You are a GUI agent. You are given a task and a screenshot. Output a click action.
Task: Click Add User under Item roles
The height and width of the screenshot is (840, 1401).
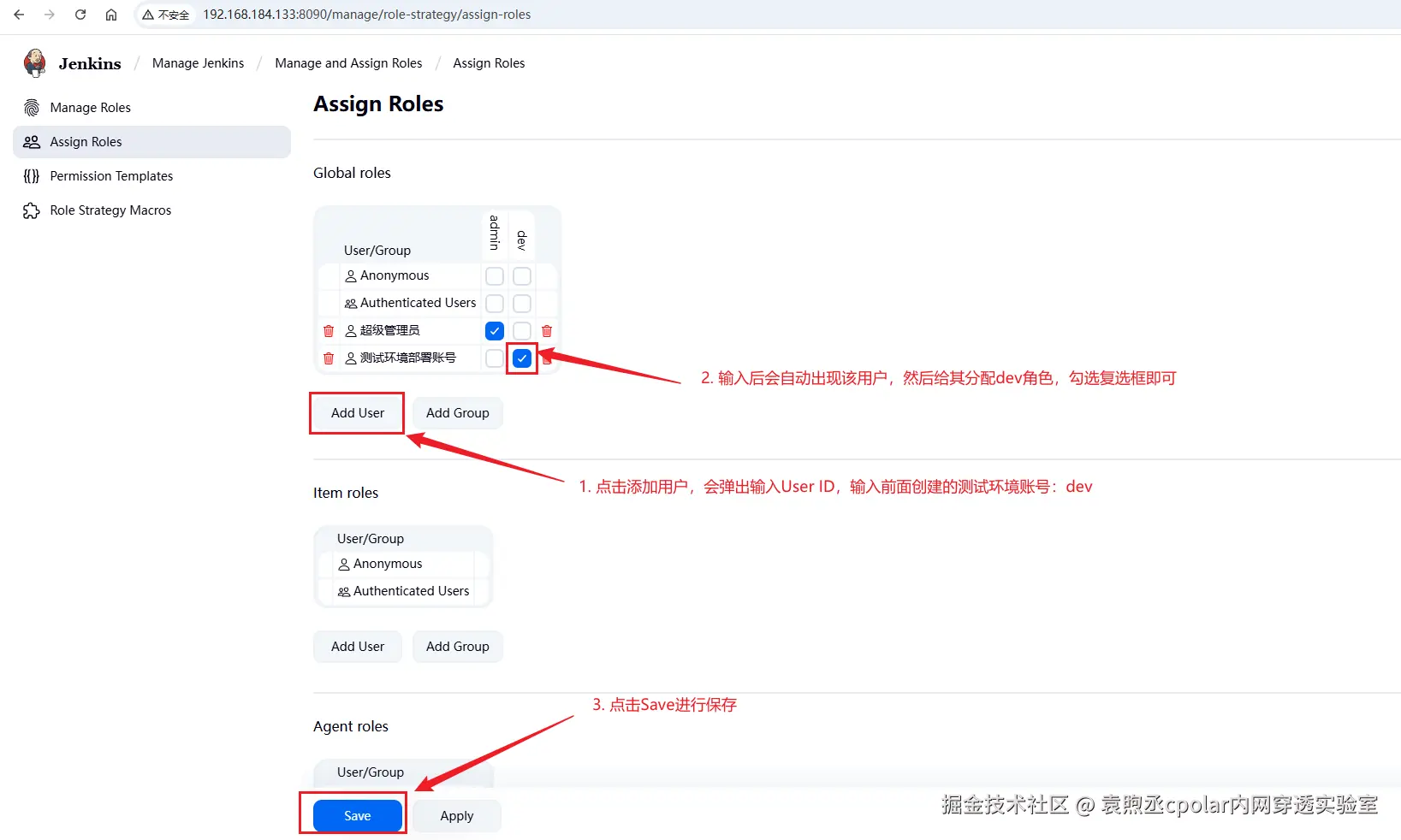358,647
